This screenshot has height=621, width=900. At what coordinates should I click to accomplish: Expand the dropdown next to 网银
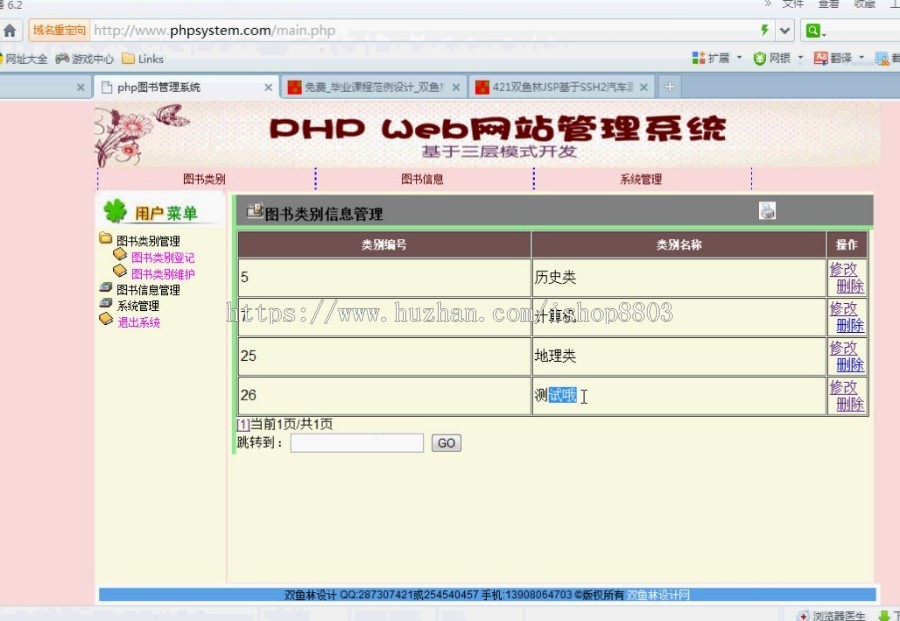[x=800, y=58]
